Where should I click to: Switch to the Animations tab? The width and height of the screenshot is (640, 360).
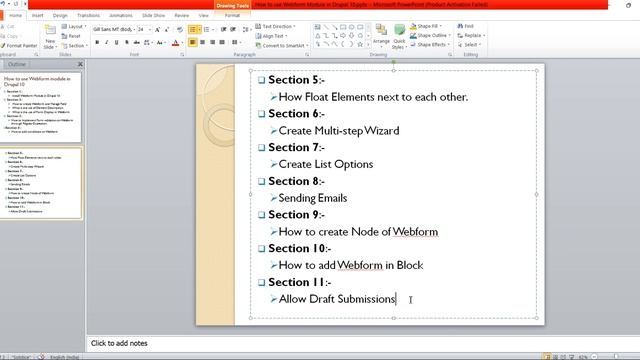click(x=121, y=16)
